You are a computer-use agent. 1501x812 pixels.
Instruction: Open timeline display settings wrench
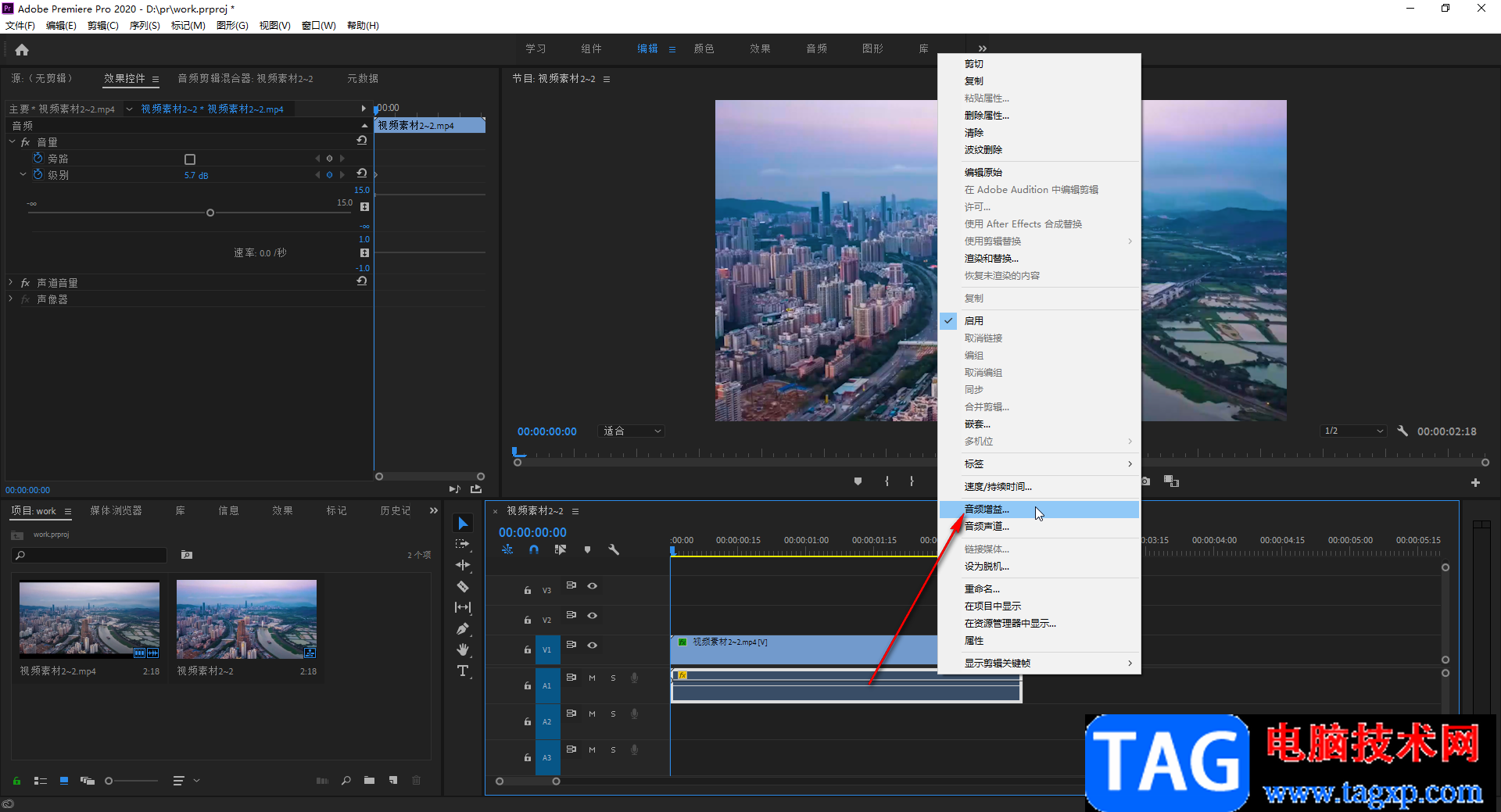point(614,549)
